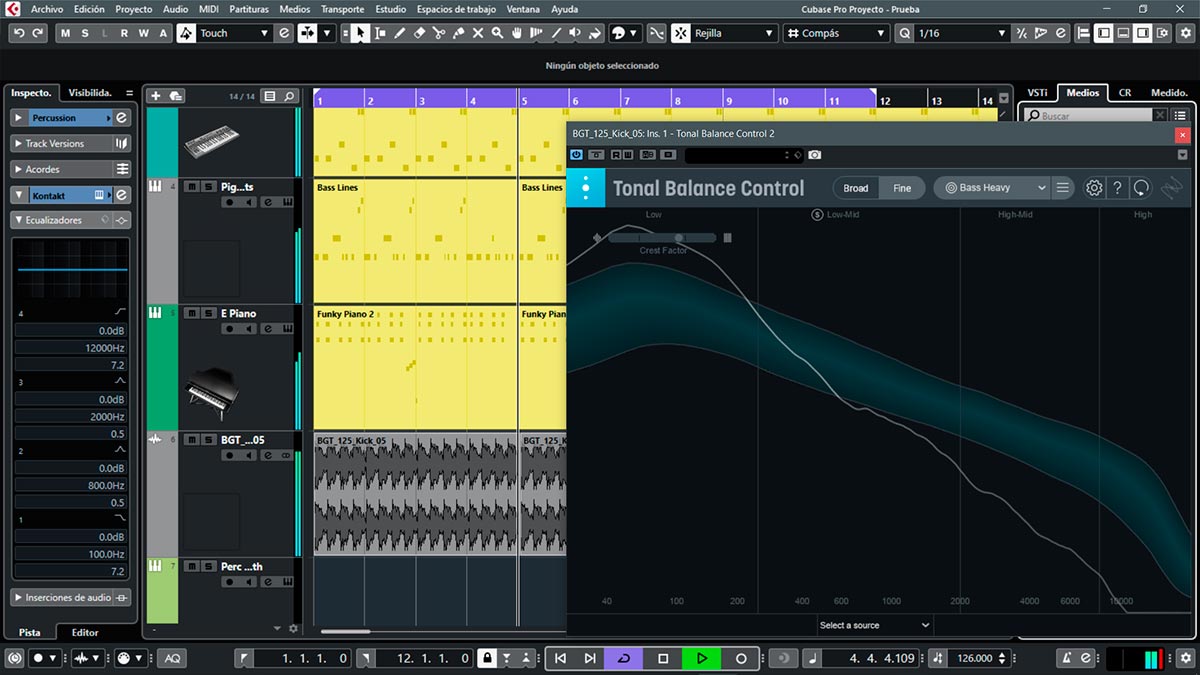
Task: Select the Fine view button
Action: click(x=902, y=187)
